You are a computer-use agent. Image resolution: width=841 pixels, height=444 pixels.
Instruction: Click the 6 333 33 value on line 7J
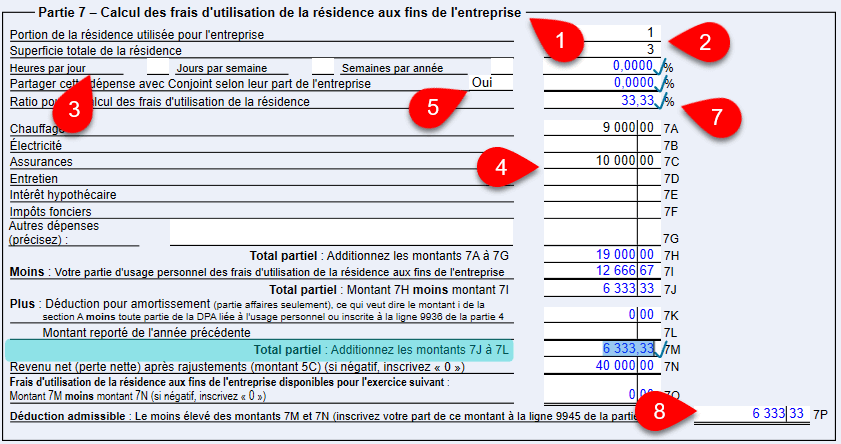(x=602, y=288)
